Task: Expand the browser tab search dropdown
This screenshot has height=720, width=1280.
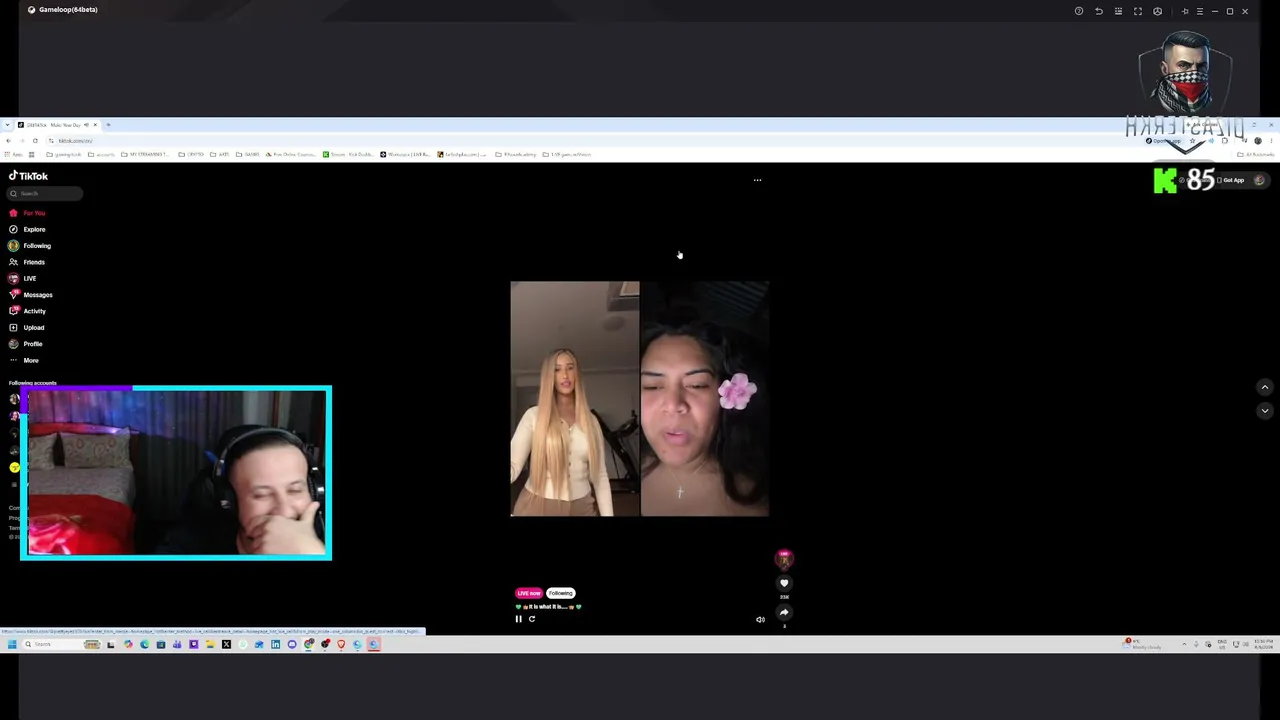Action: [8, 125]
